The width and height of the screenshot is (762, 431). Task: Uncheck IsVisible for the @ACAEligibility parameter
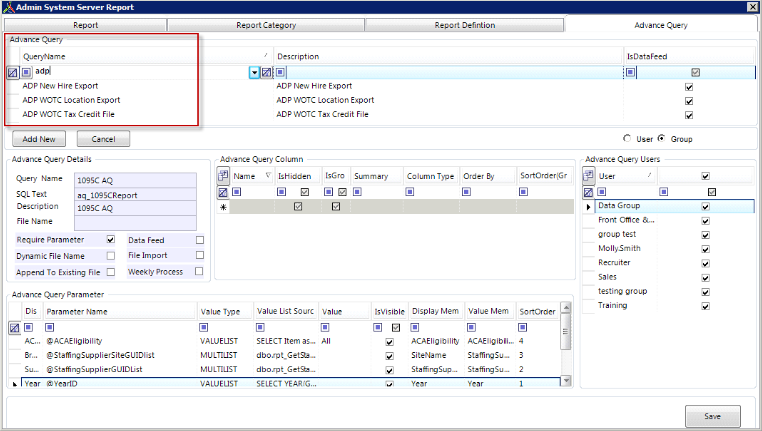point(389,342)
